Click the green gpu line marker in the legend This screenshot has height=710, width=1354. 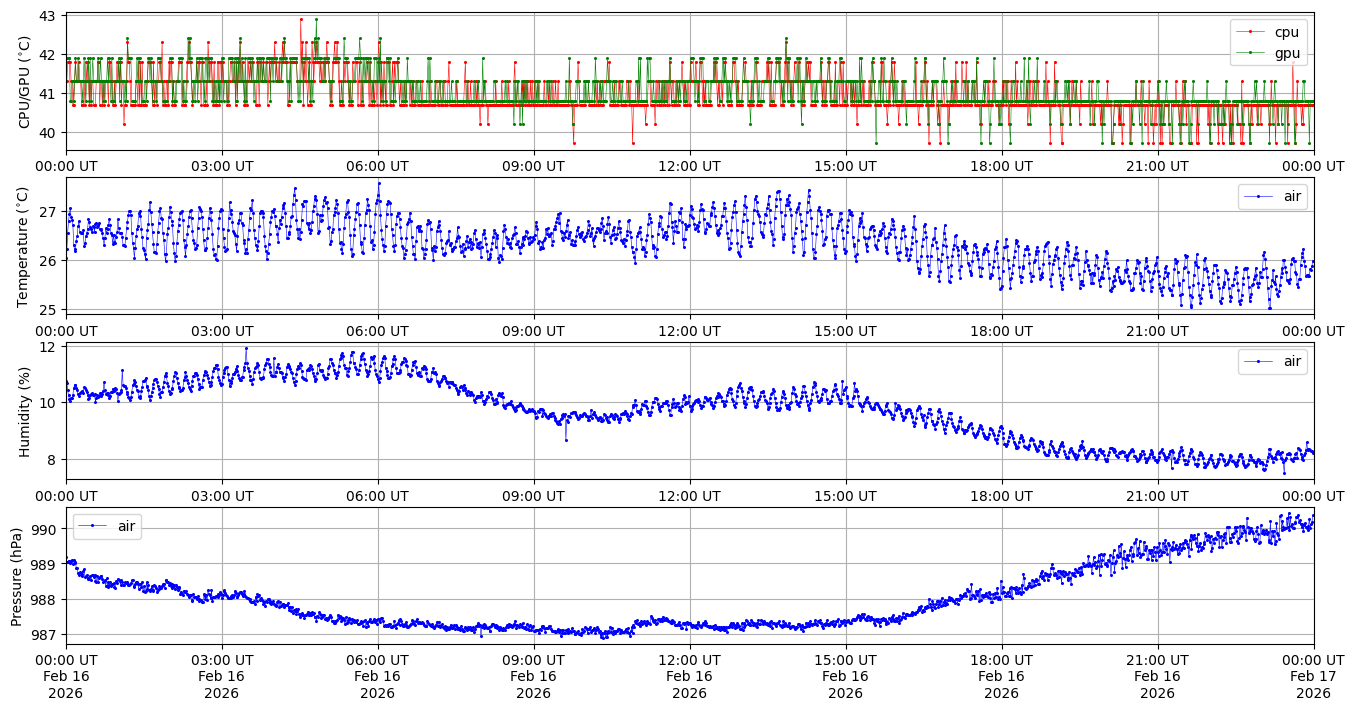1252,53
